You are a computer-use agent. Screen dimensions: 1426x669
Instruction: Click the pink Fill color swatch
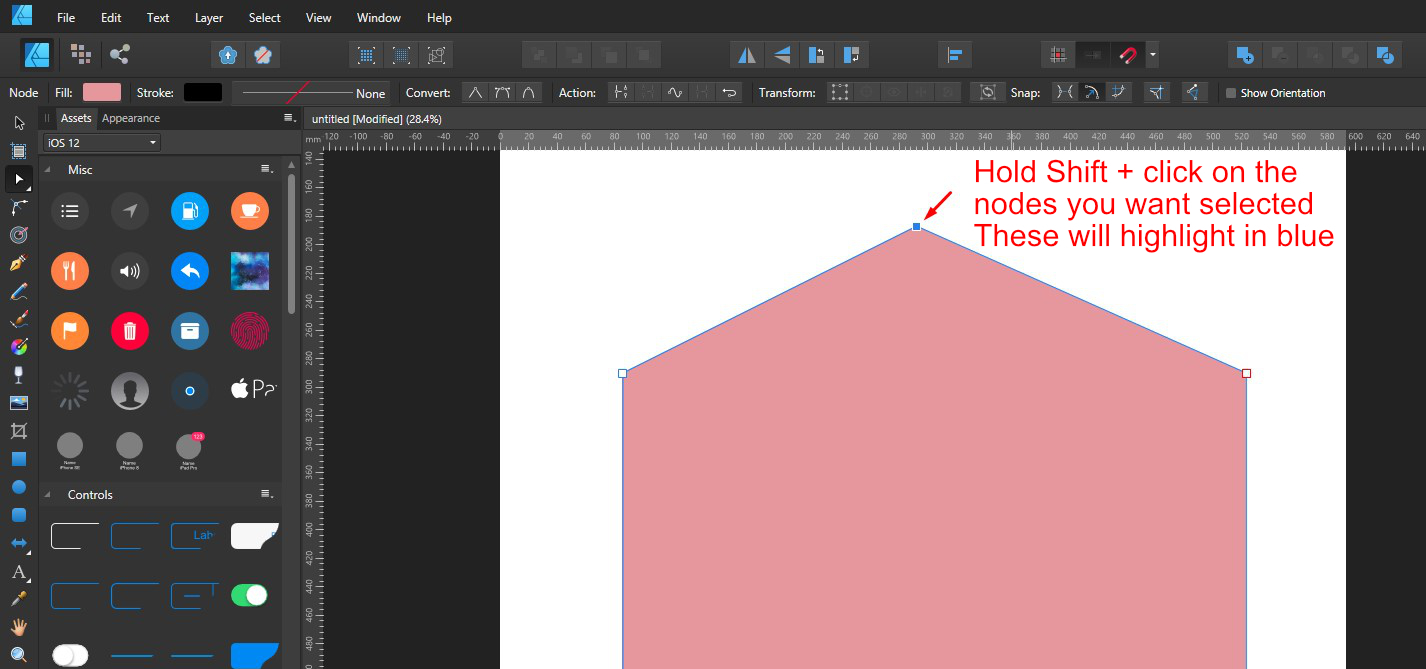[x=102, y=92]
